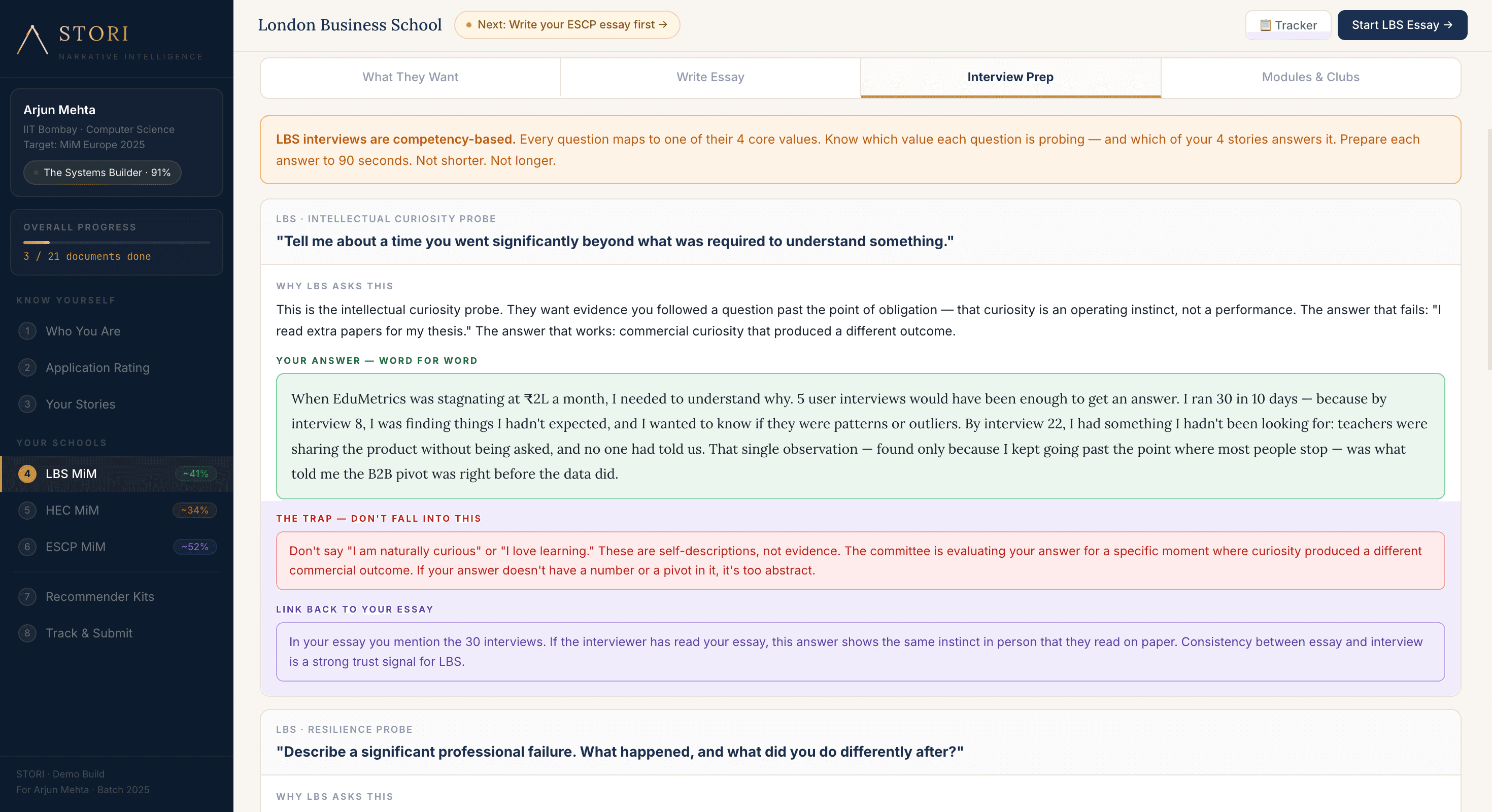Click step number 5 circle icon
The height and width of the screenshot is (812, 1492).
[27, 510]
